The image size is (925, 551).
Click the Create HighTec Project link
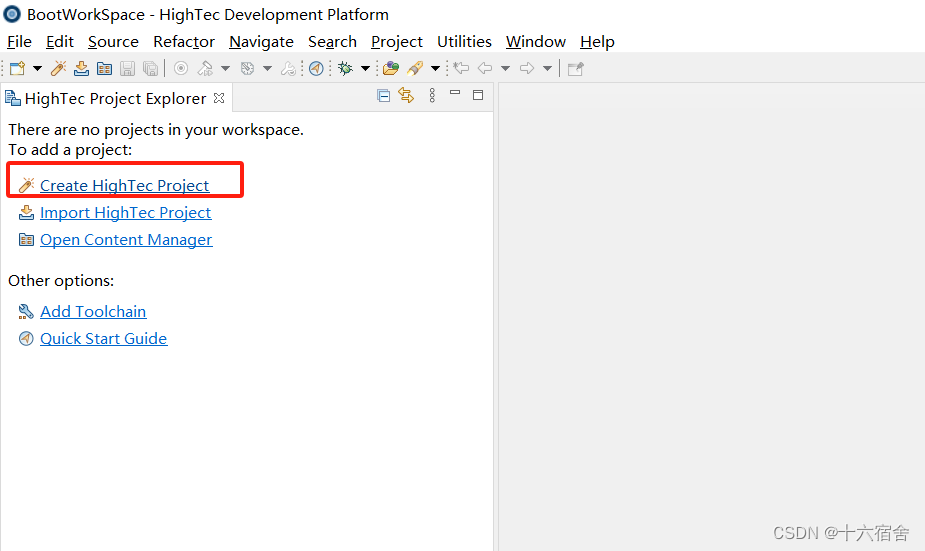(x=124, y=185)
